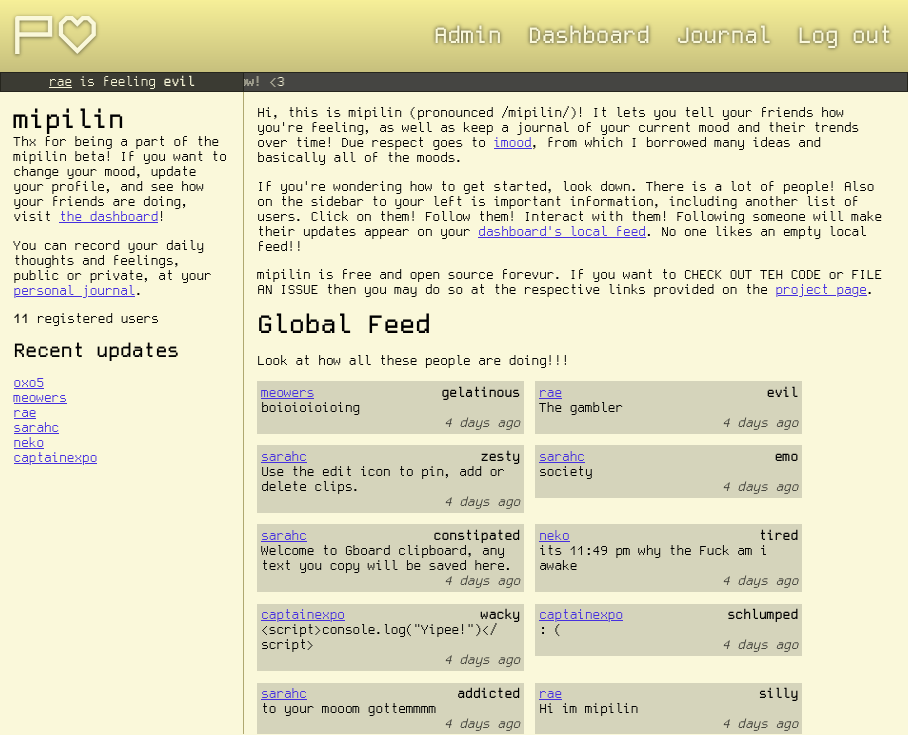This screenshot has width=908, height=735.
Task: Open rae's profile from the ticker bar
Action: coord(60,82)
